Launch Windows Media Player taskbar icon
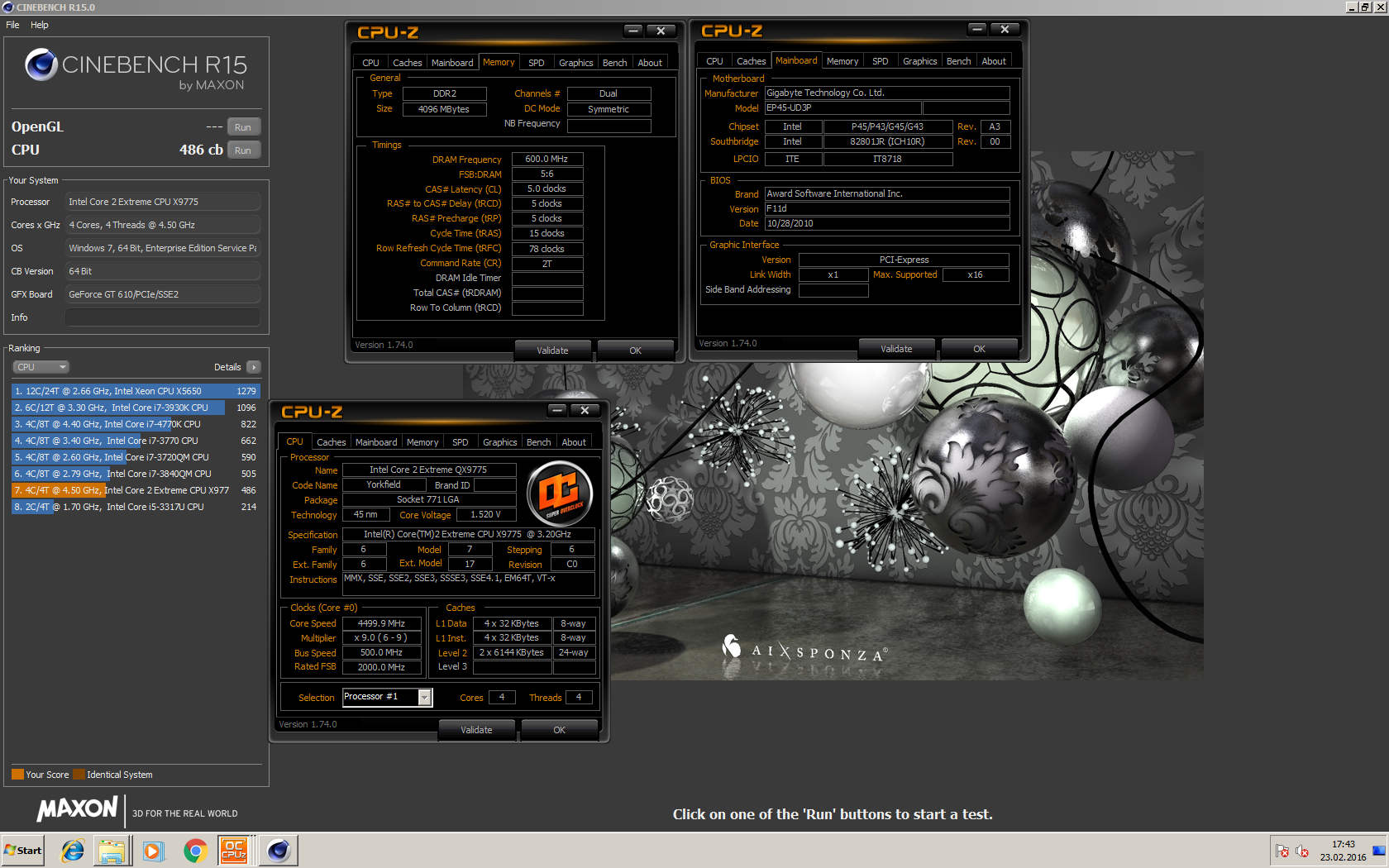Screen dimensions: 1389x868 [154, 851]
